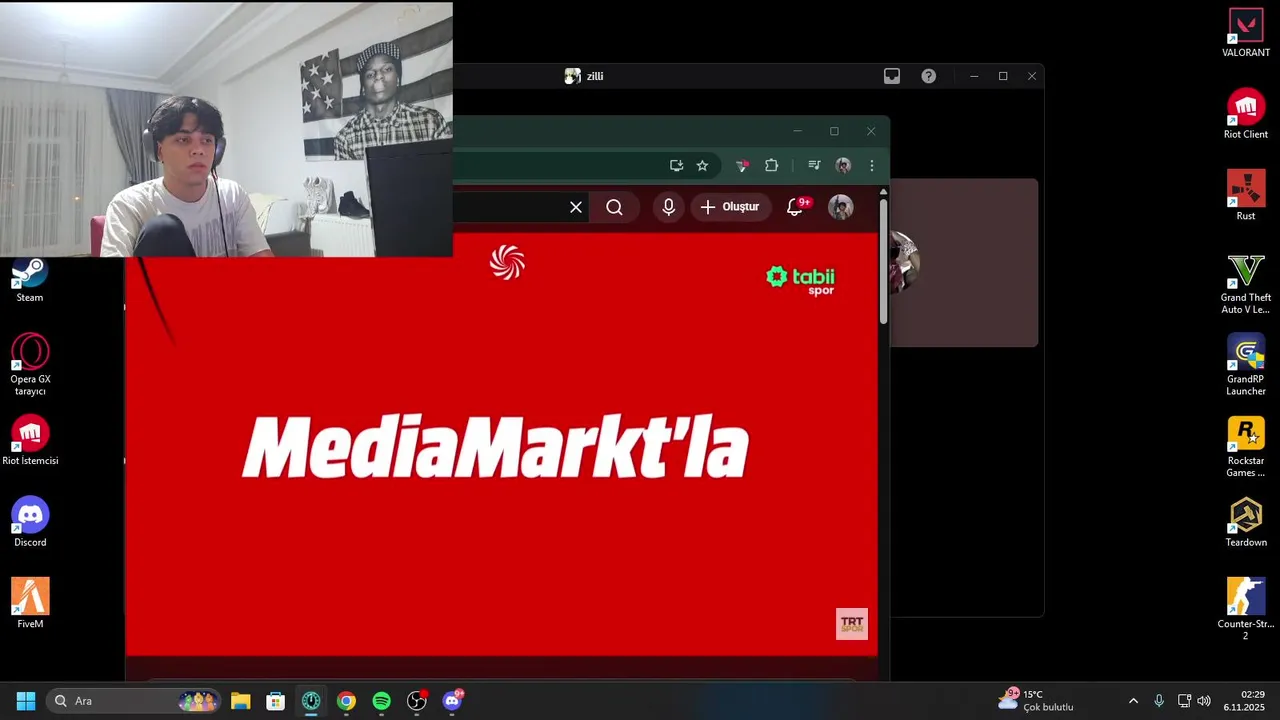Select the Discord desktop shortcut
Image resolution: width=1280 pixels, height=720 pixels.
30,522
